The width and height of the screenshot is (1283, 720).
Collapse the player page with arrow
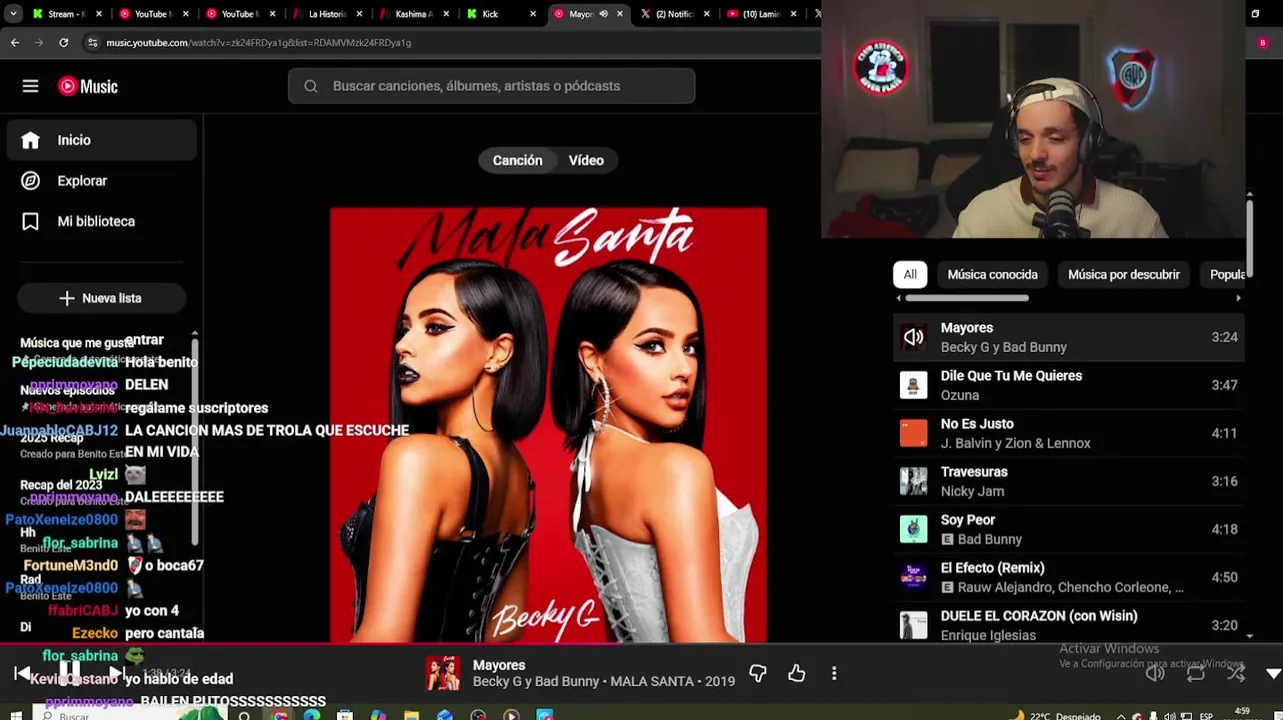point(1273,674)
